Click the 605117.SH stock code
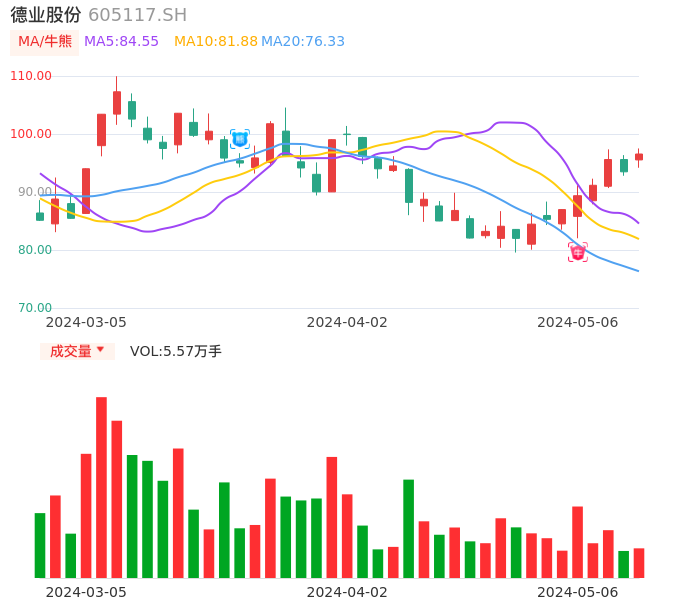The image size is (686, 606). 137,15
